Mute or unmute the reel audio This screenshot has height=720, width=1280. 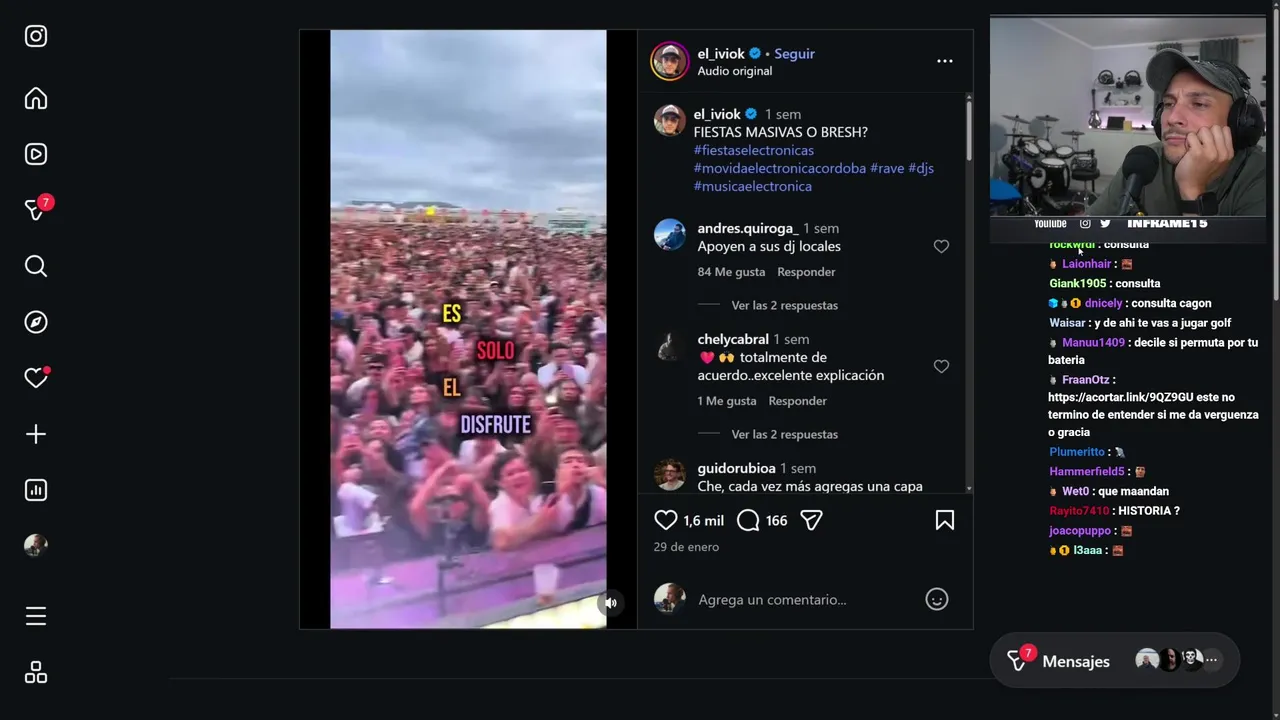pos(610,602)
